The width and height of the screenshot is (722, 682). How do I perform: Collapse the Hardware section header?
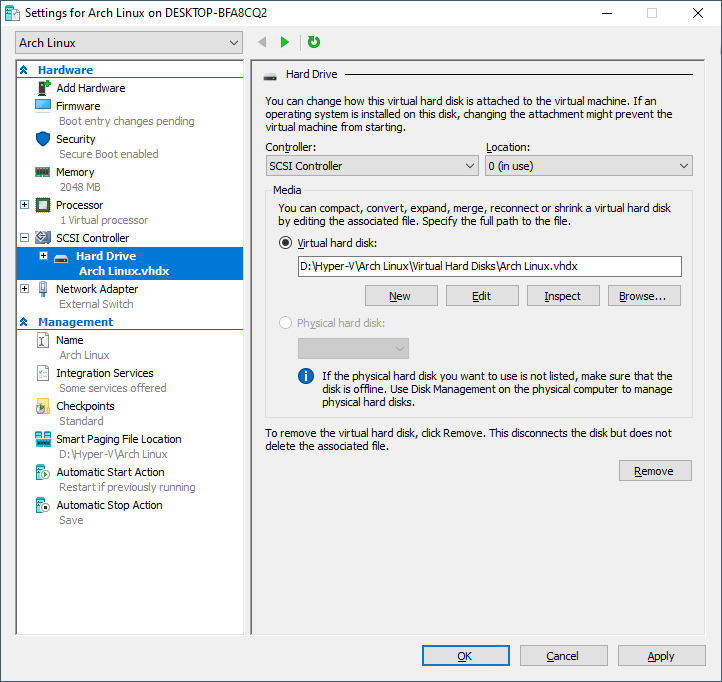[24, 70]
